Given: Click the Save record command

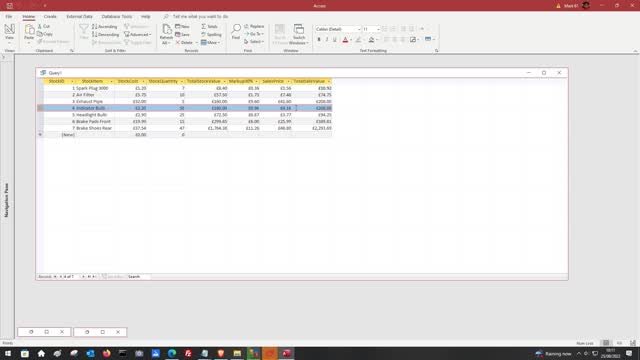Looking at the screenshot, I should point(182,34).
